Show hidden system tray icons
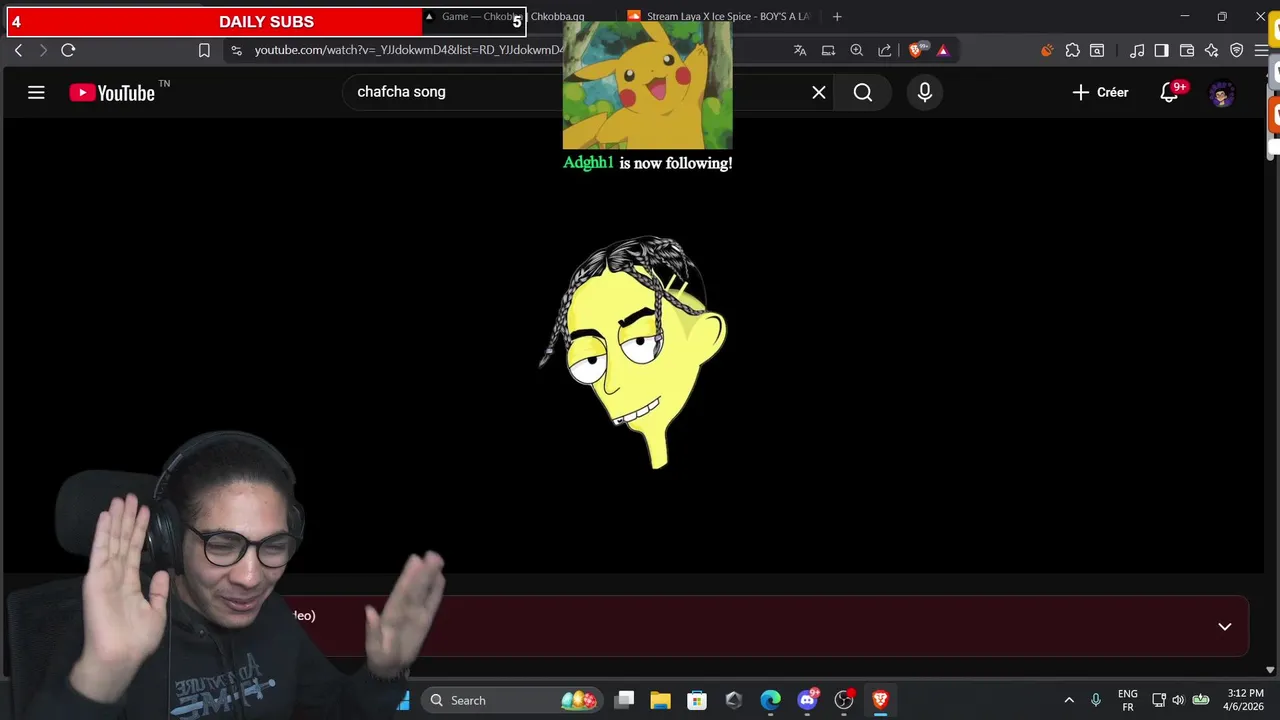Screen dimensions: 1280x720 click(x=1069, y=700)
